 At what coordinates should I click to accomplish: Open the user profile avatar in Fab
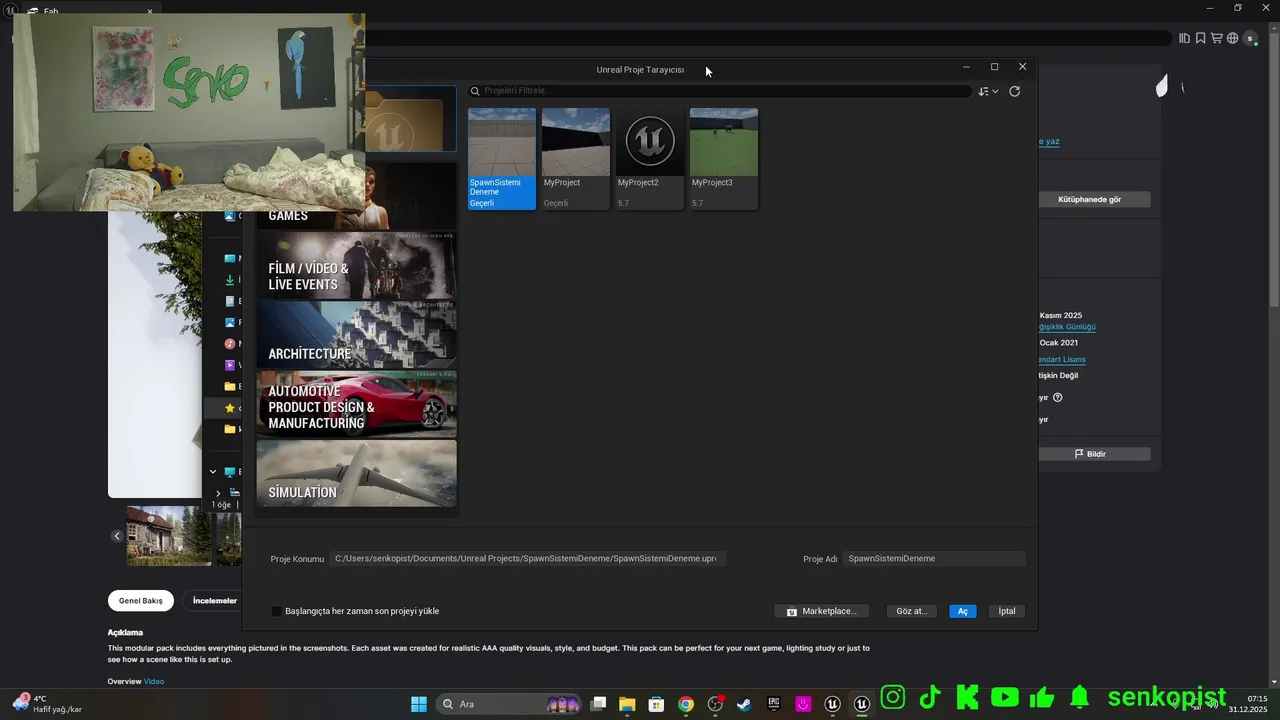1250,38
